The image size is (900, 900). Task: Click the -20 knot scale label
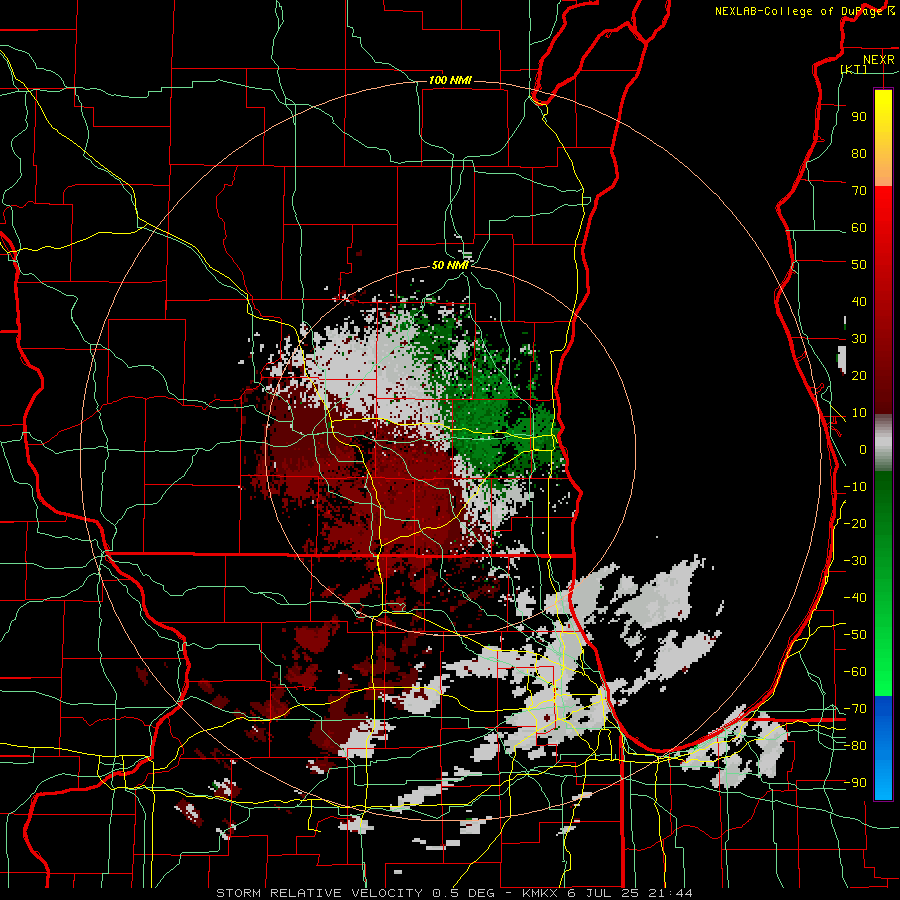pos(855,523)
